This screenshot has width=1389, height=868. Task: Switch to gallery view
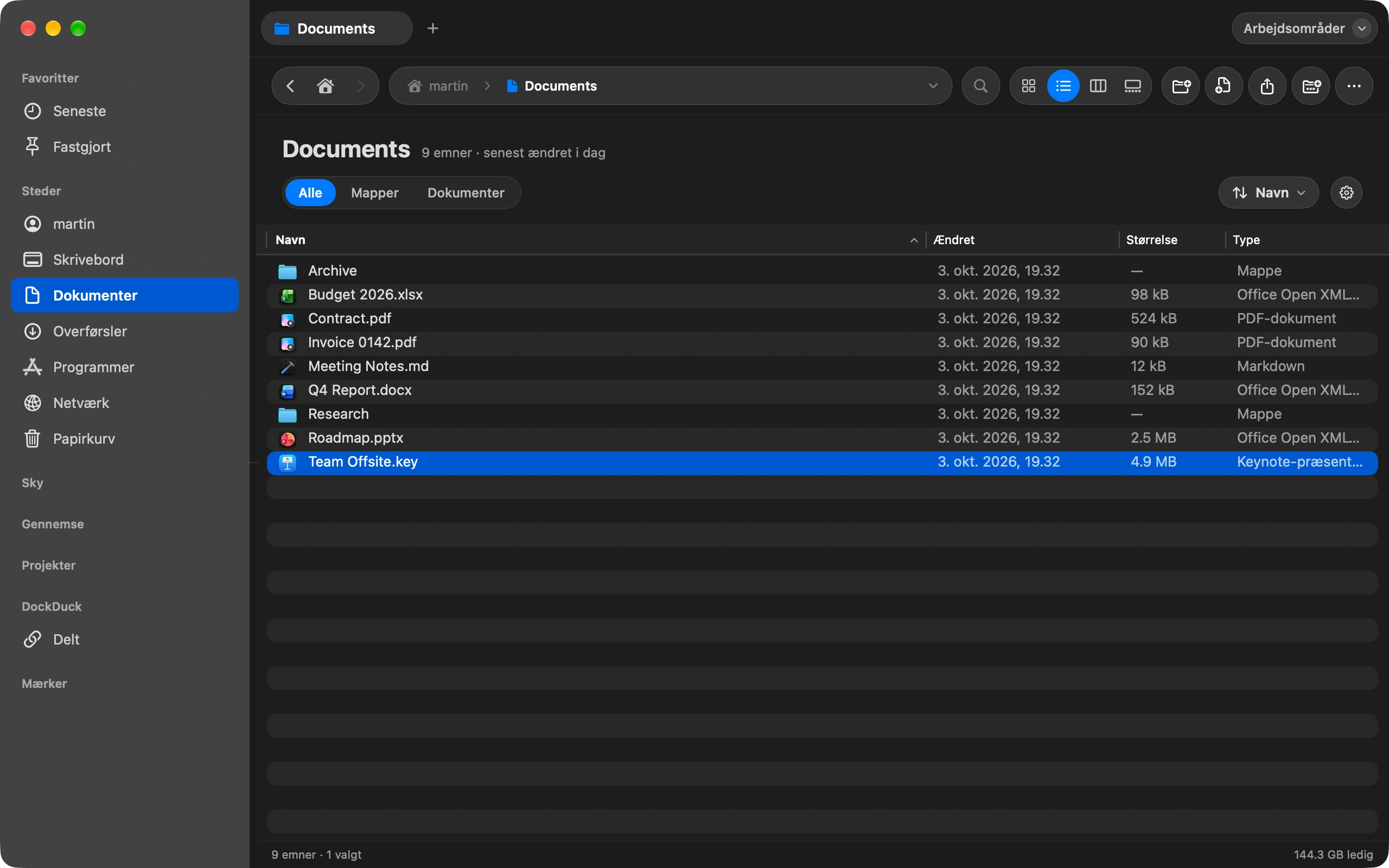[x=1132, y=86]
